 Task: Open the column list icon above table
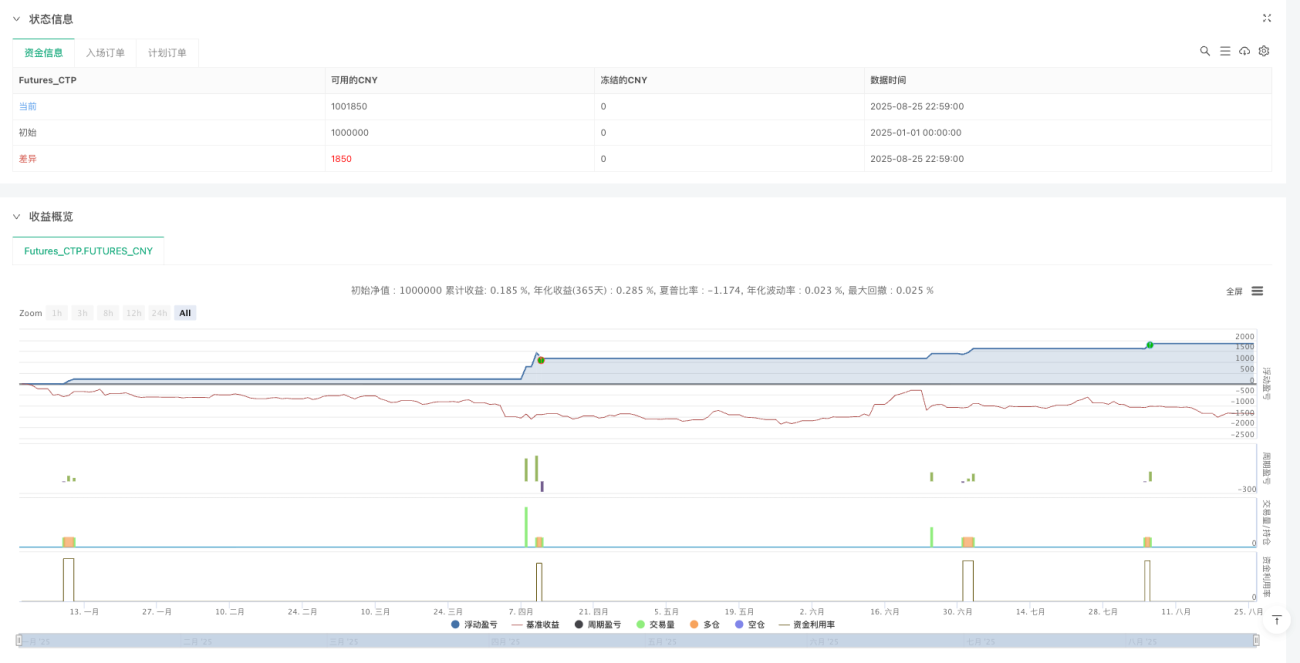coord(1225,51)
